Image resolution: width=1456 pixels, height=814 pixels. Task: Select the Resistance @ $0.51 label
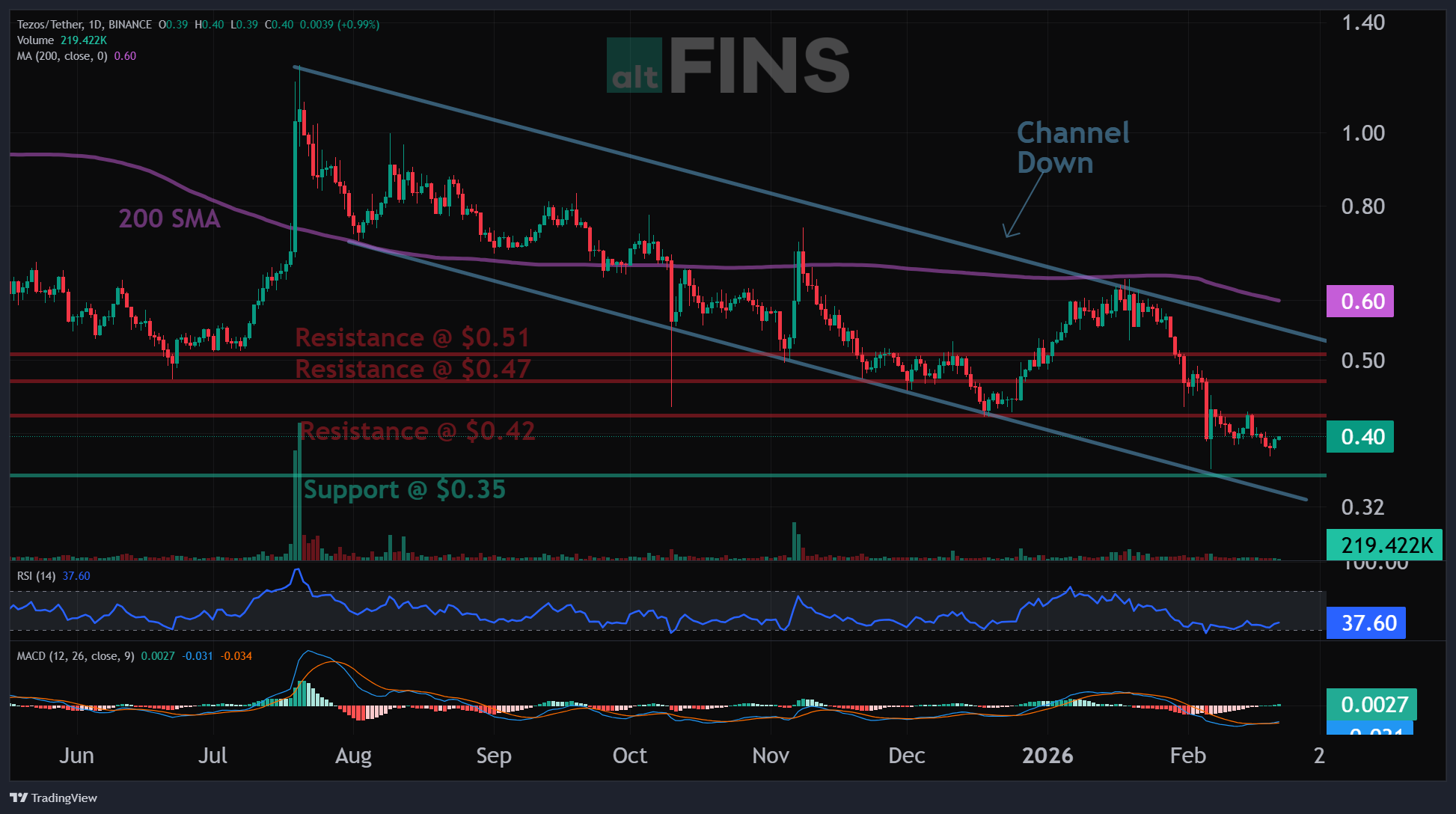pyautogui.click(x=412, y=337)
